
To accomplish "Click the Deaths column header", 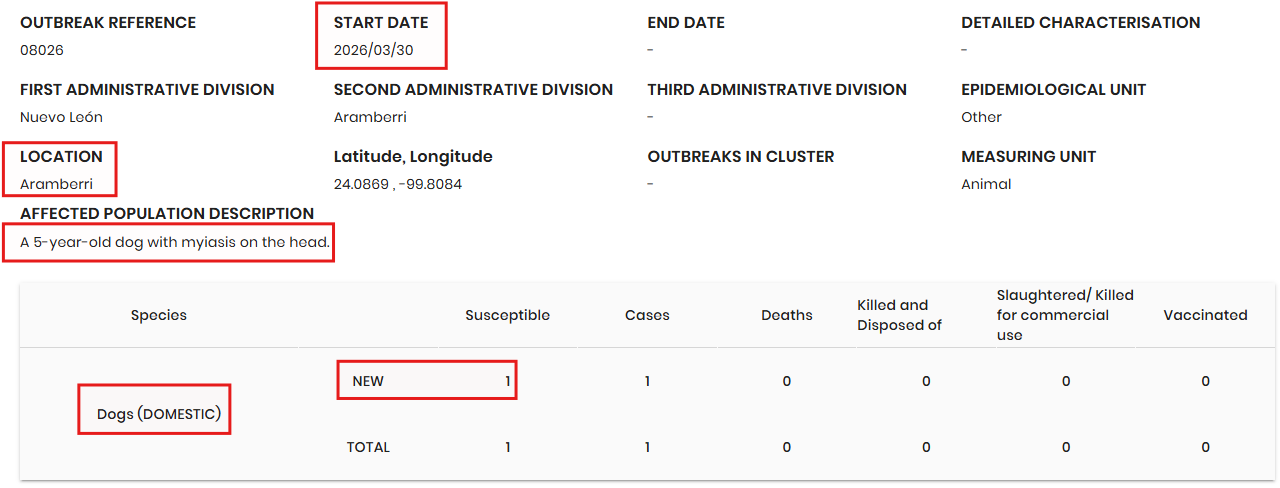I will coord(787,315).
